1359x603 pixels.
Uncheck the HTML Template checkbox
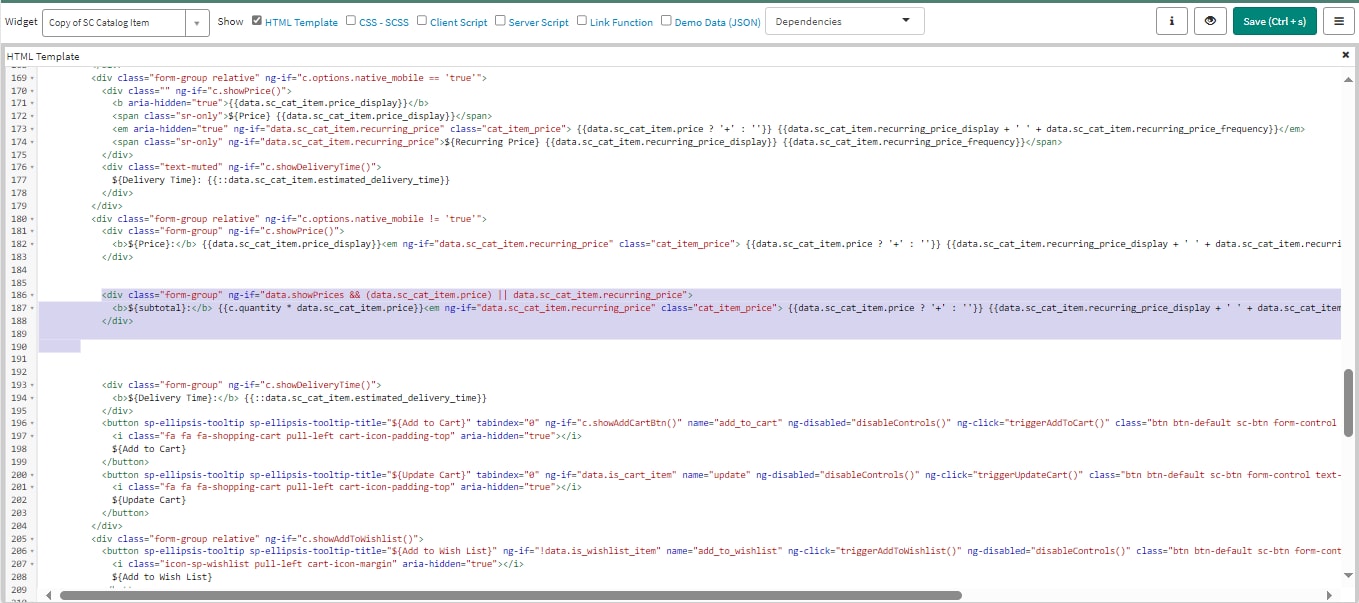pyautogui.click(x=257, y=20)
